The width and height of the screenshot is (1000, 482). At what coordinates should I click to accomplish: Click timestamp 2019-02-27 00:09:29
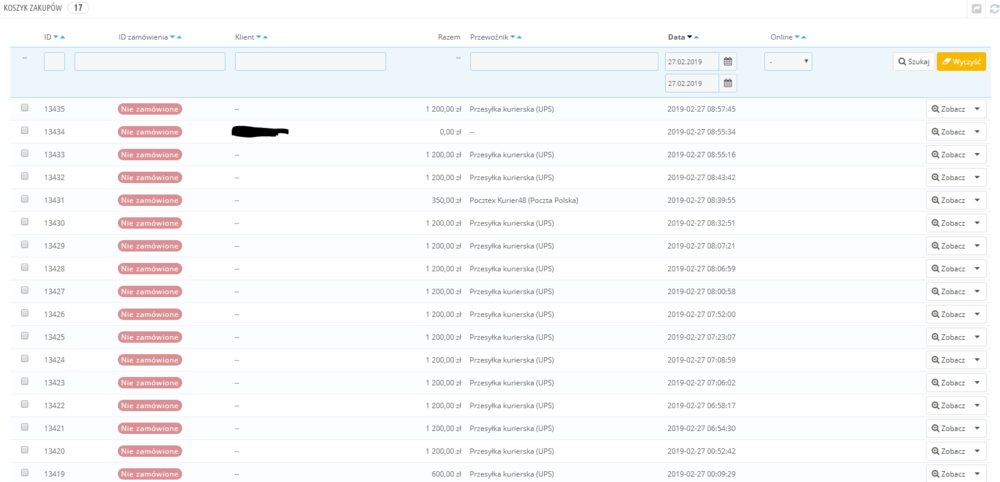click(702, 474)
